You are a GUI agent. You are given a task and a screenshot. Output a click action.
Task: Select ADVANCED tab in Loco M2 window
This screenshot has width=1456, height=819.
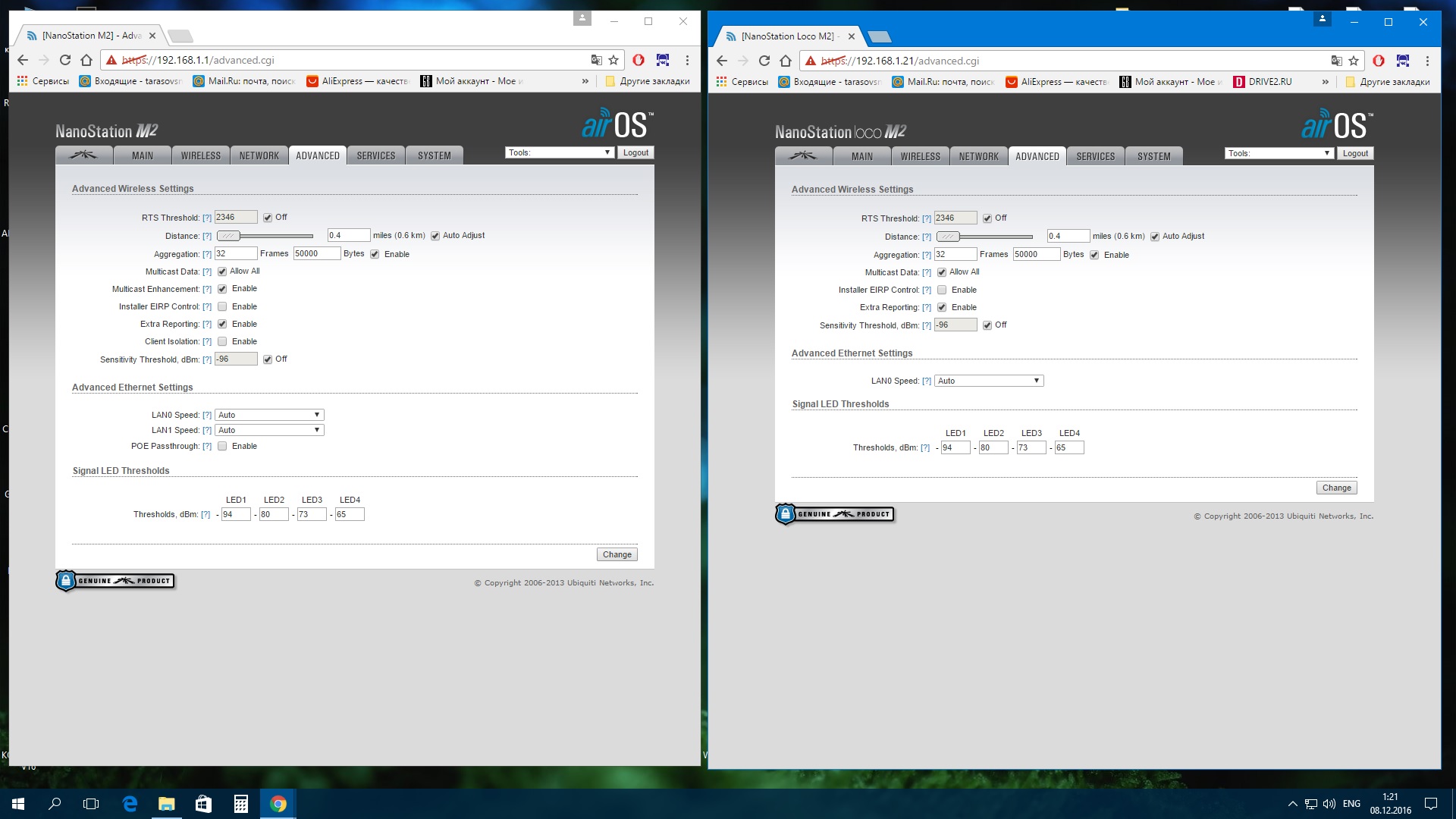pos(1037,156)
